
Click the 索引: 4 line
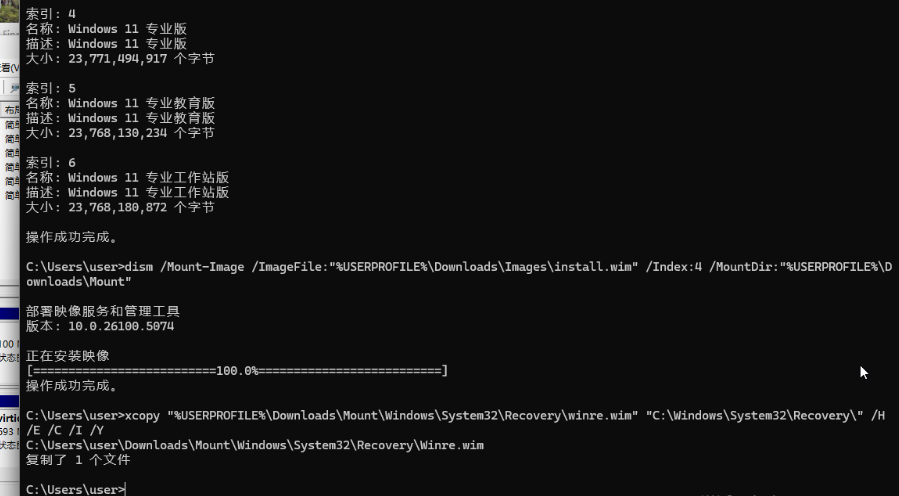pyautogui.click(x=51, y=14)
